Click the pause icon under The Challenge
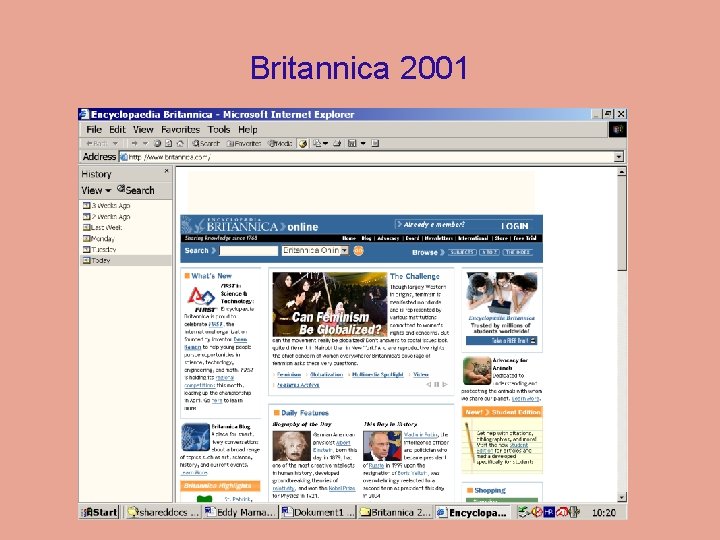Image resolution: width=720 pixels, height=540 pixels. click(436, 384)
